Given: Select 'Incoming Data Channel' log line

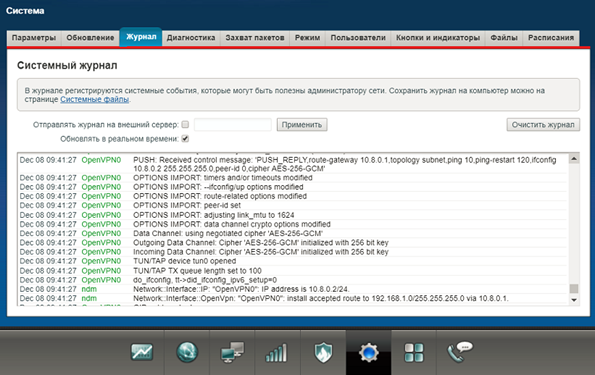Looking at the screenshot, I should (x=292, y=252).
